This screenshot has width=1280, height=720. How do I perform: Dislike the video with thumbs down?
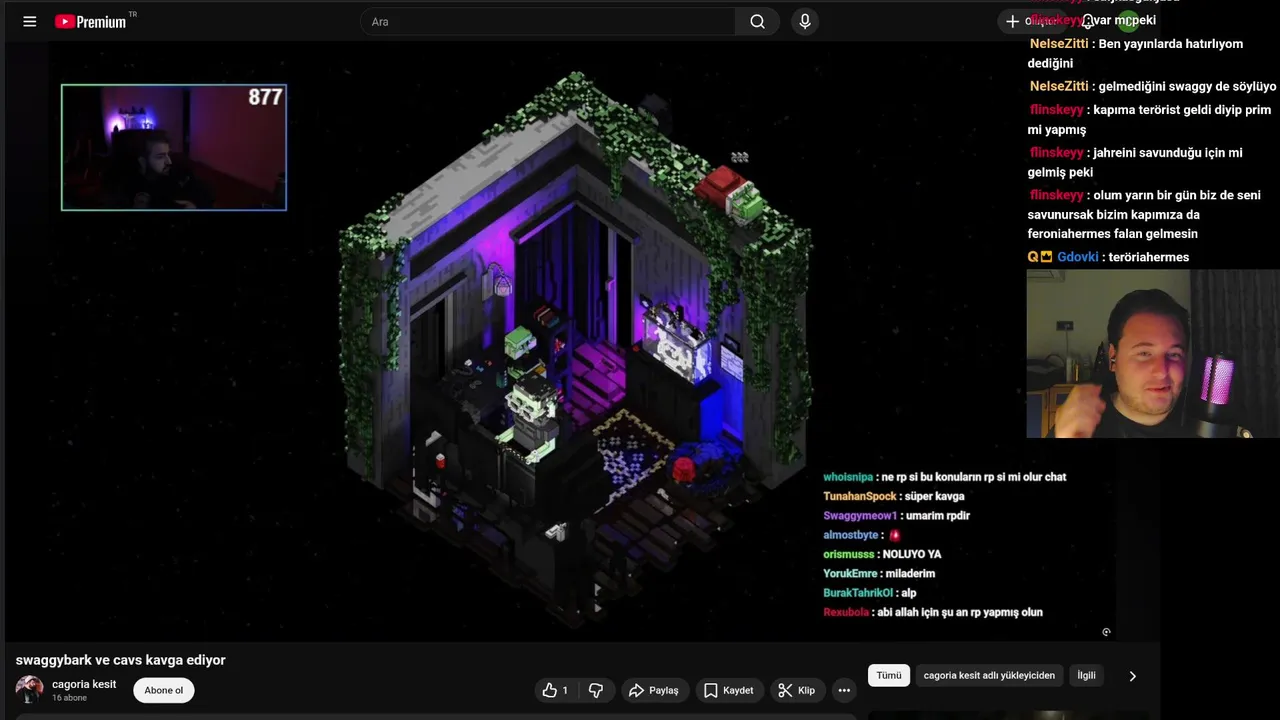pos(596,690)
